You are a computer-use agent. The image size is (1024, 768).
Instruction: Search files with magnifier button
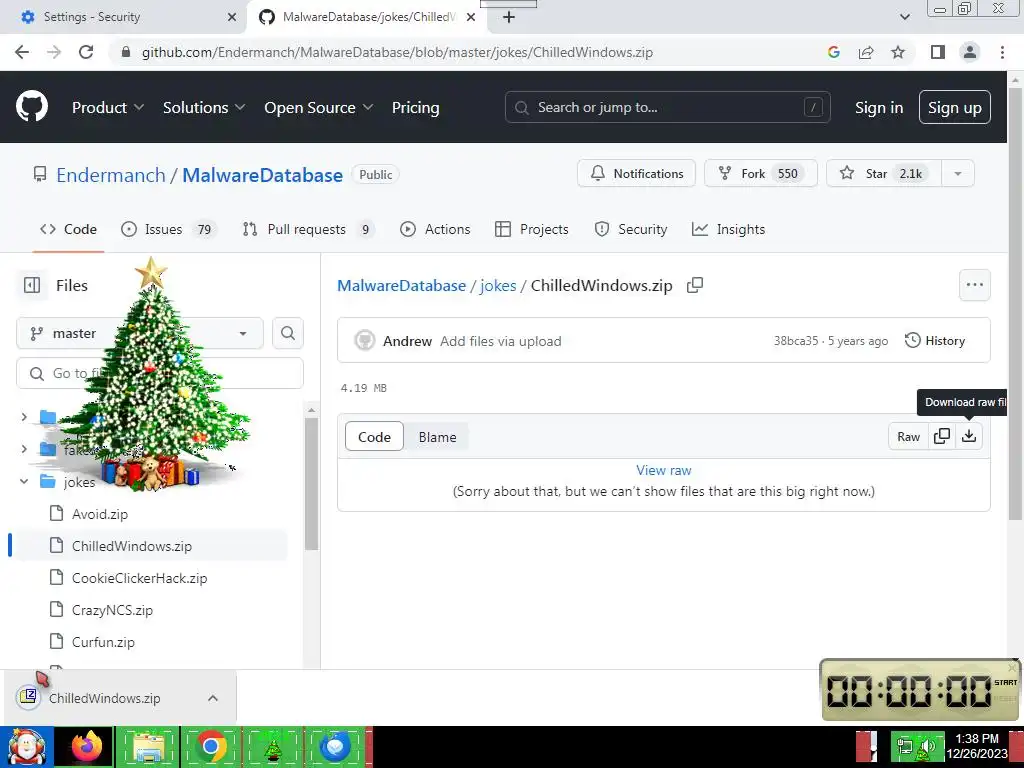(288, 333)
